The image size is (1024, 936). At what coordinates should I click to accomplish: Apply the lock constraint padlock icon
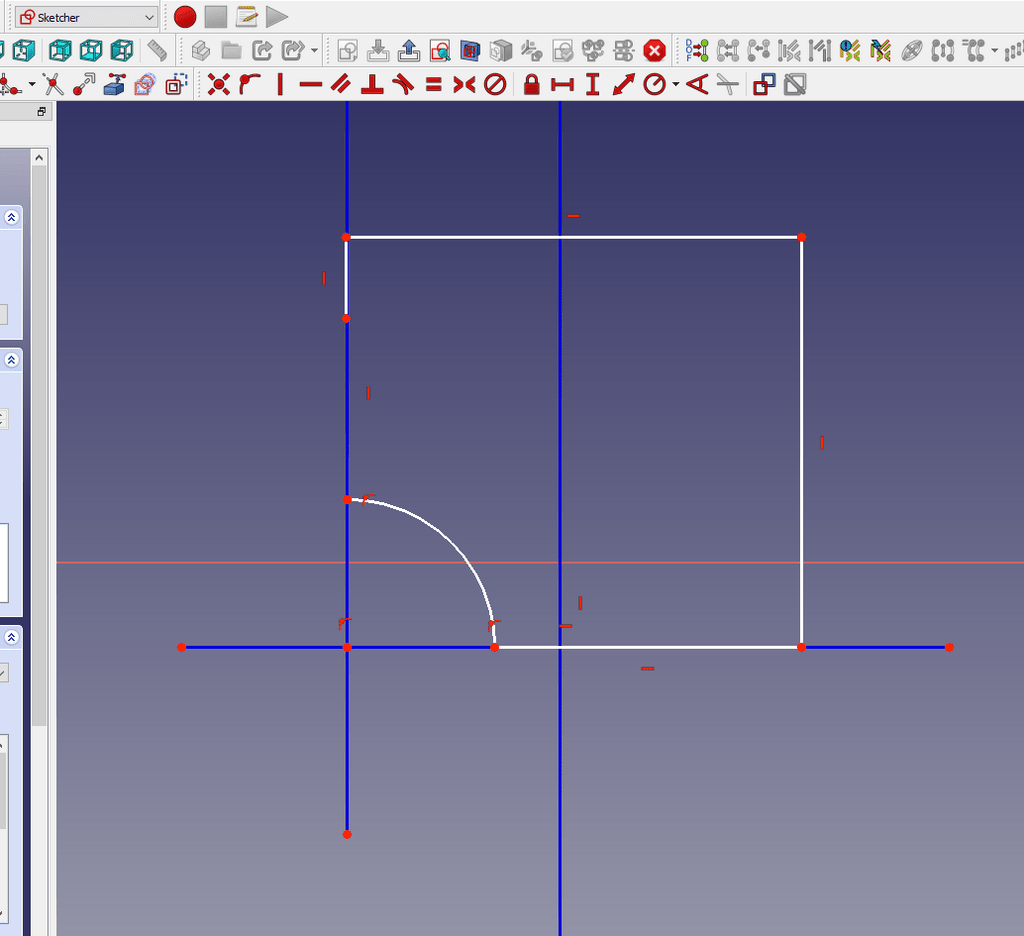point(532,84)
